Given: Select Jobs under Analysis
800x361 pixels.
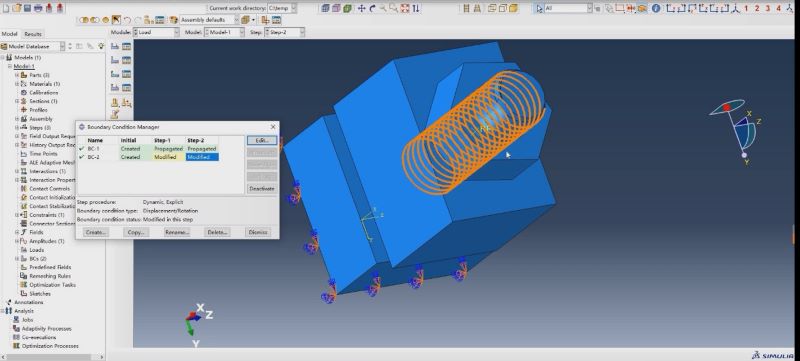Looking at the screenshot, I should [x=28, y=320].
